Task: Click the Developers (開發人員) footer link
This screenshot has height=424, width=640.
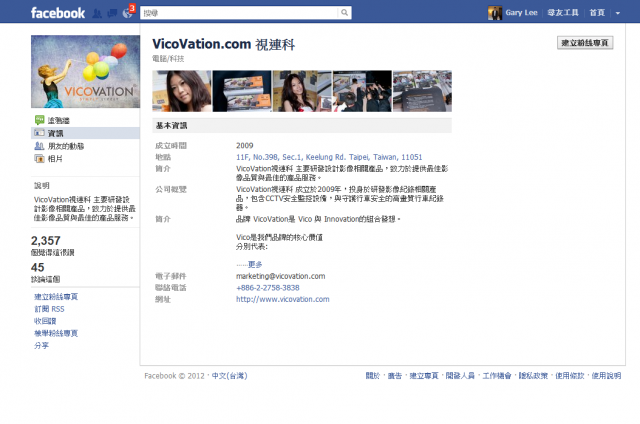Action: point(460,376)
